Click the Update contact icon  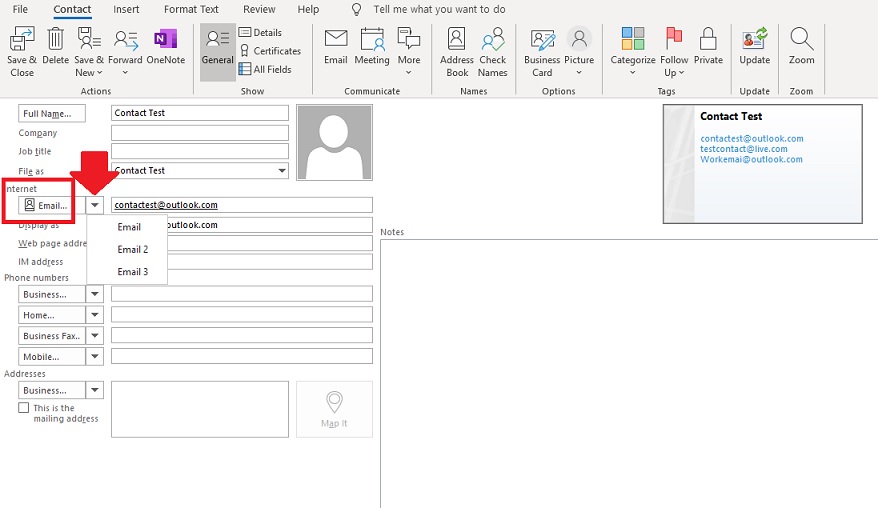click(754, 38)
